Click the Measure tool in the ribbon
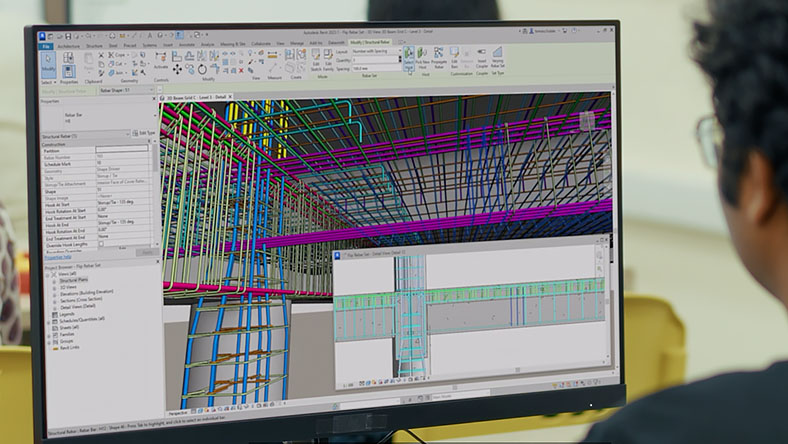 (273, 54)
